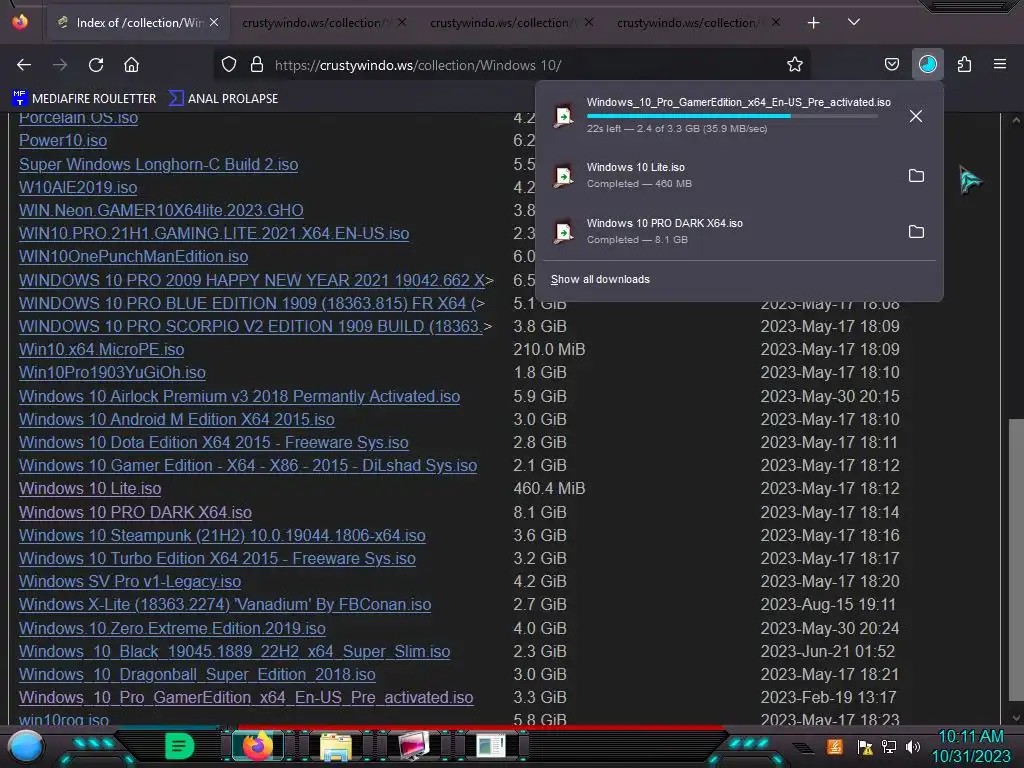Download Windows 10 Android M Edition iso
The width and height of the screenshot is (1024, 768).
pos(176,419)
